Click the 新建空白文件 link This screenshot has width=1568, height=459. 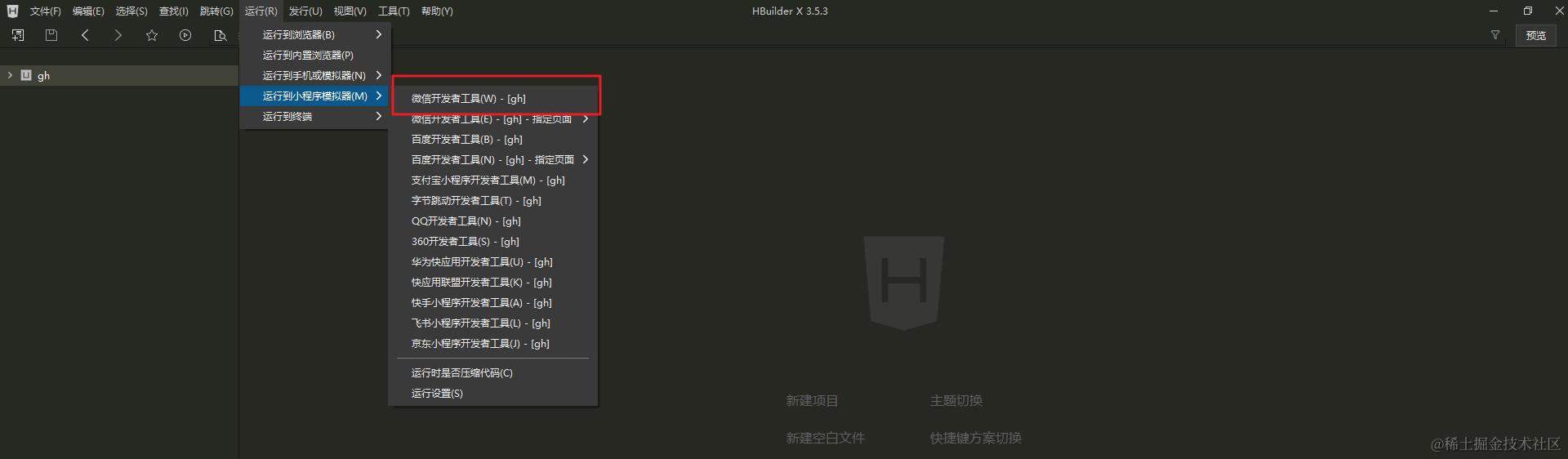tap(825, 438)
